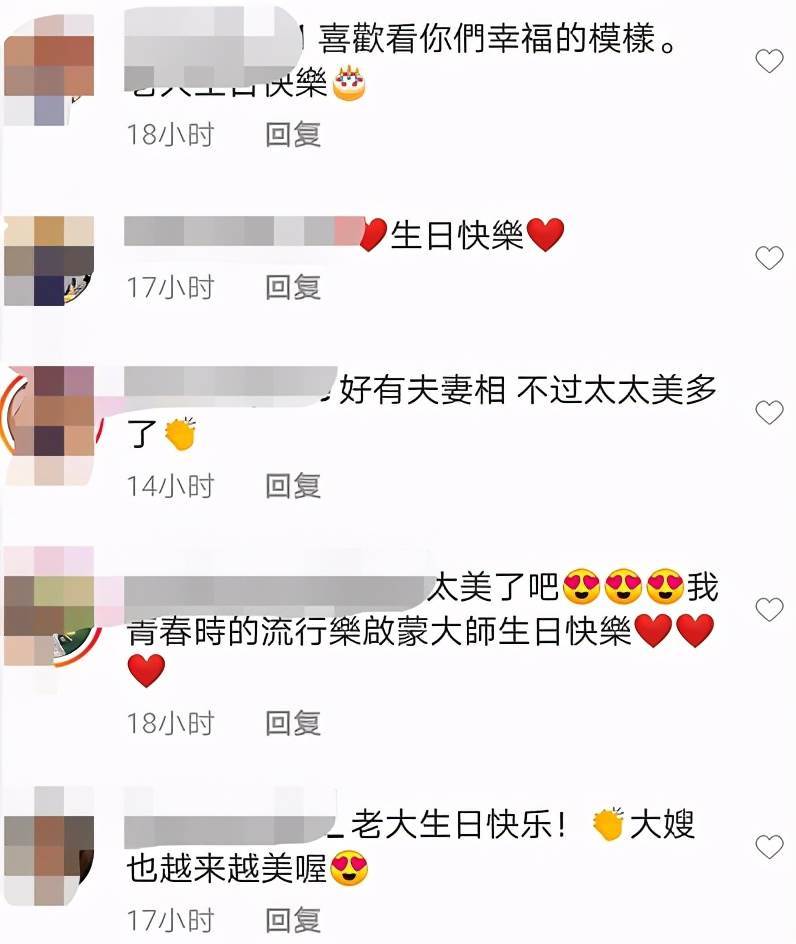
Task: Reply to the first comment posted 18小时 ago
Action: pyautogui.click(x=293, y=134)
